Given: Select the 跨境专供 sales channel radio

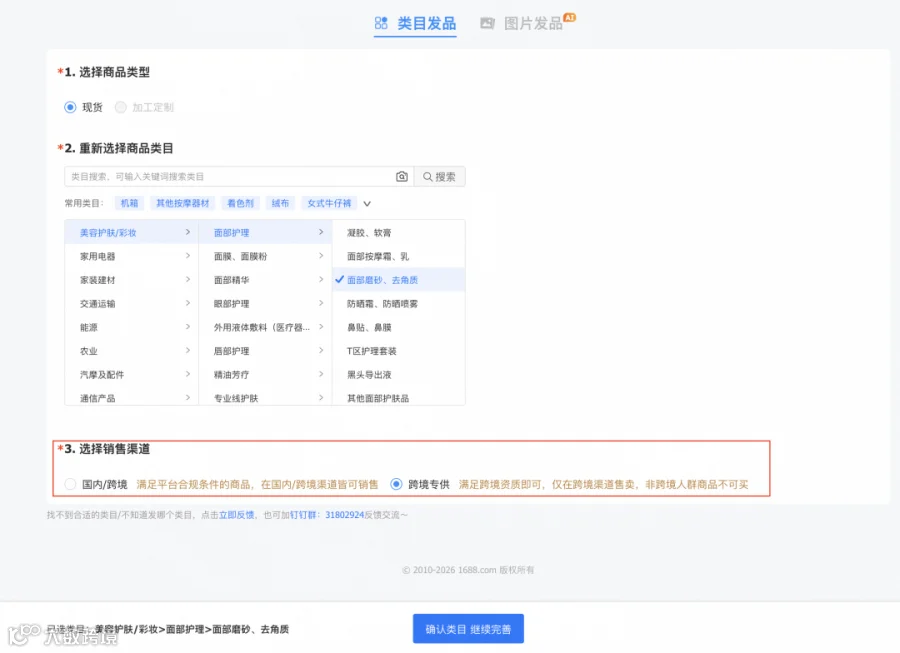Looking at the screenshot, I should point(396,484).
